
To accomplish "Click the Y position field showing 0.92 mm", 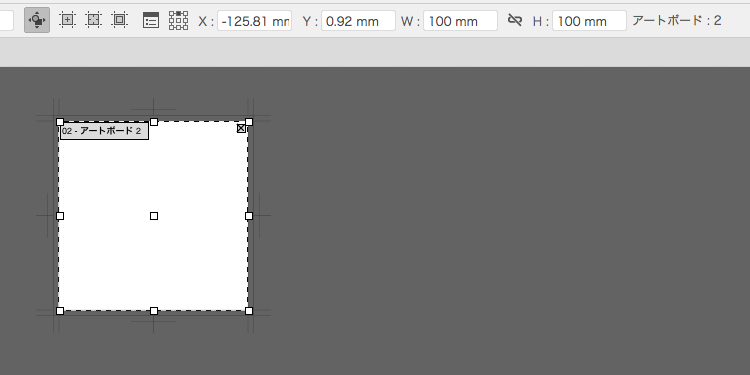I will 358,21.
